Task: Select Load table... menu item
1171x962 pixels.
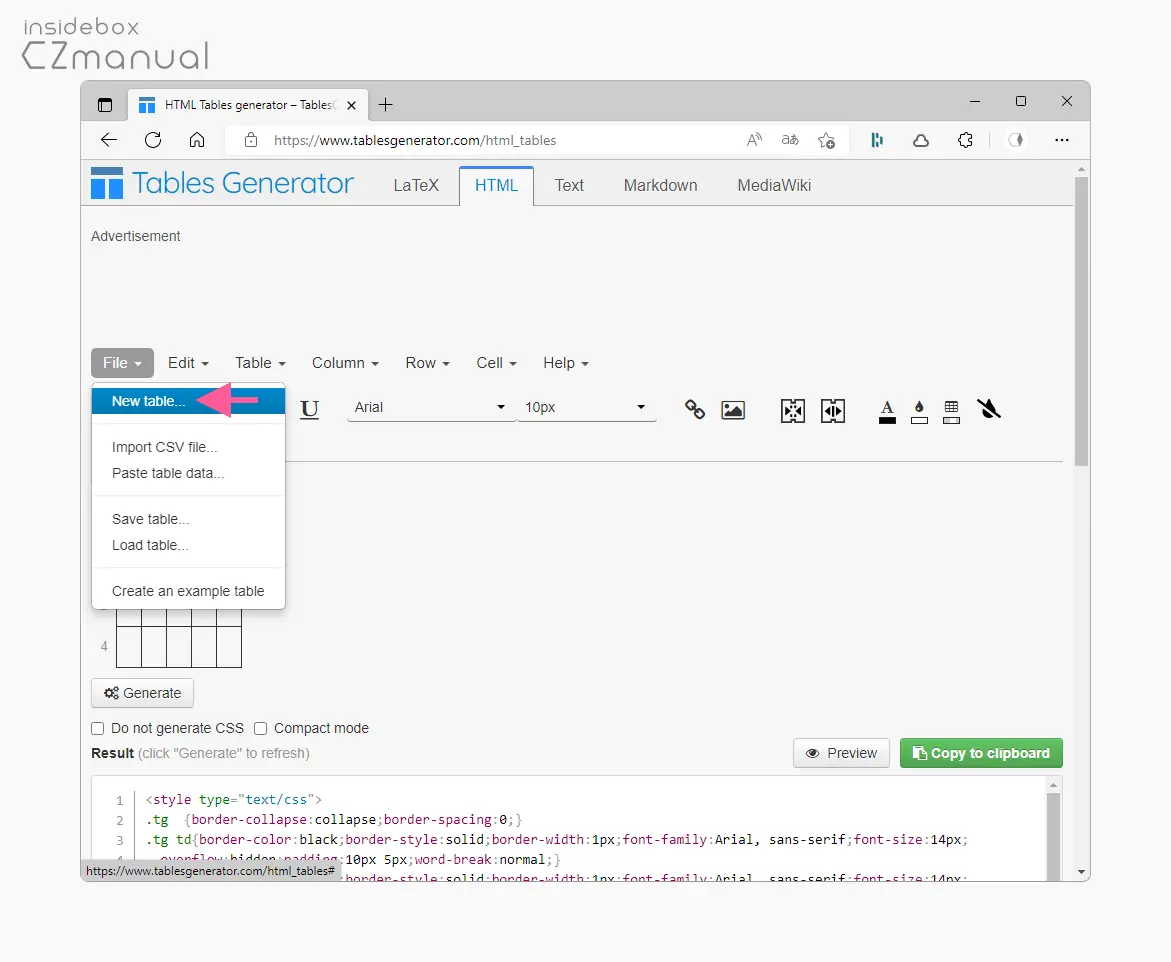Action: coord(188,545)
